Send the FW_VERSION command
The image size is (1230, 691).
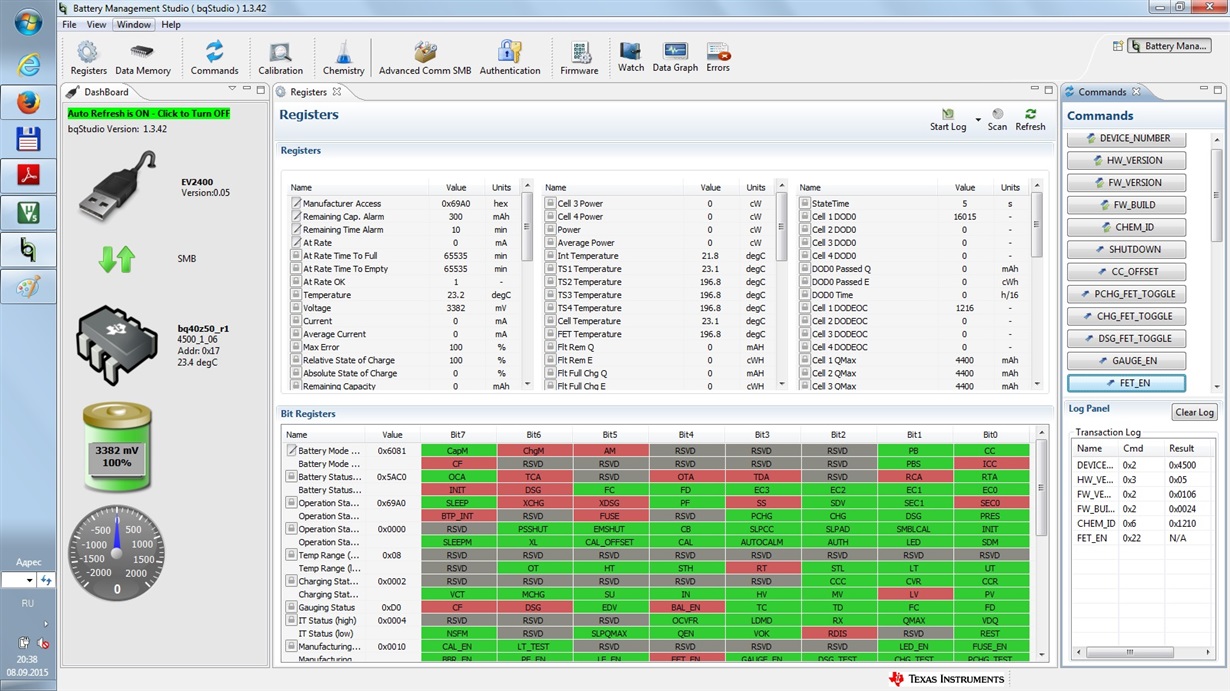point(1127,183)
